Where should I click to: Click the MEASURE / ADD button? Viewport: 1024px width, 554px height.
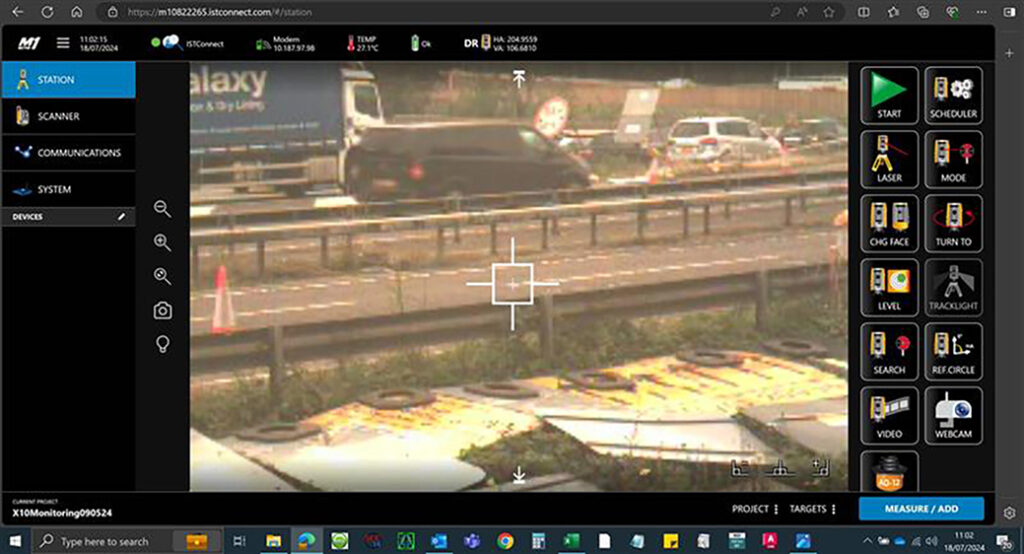pos(920,509)
